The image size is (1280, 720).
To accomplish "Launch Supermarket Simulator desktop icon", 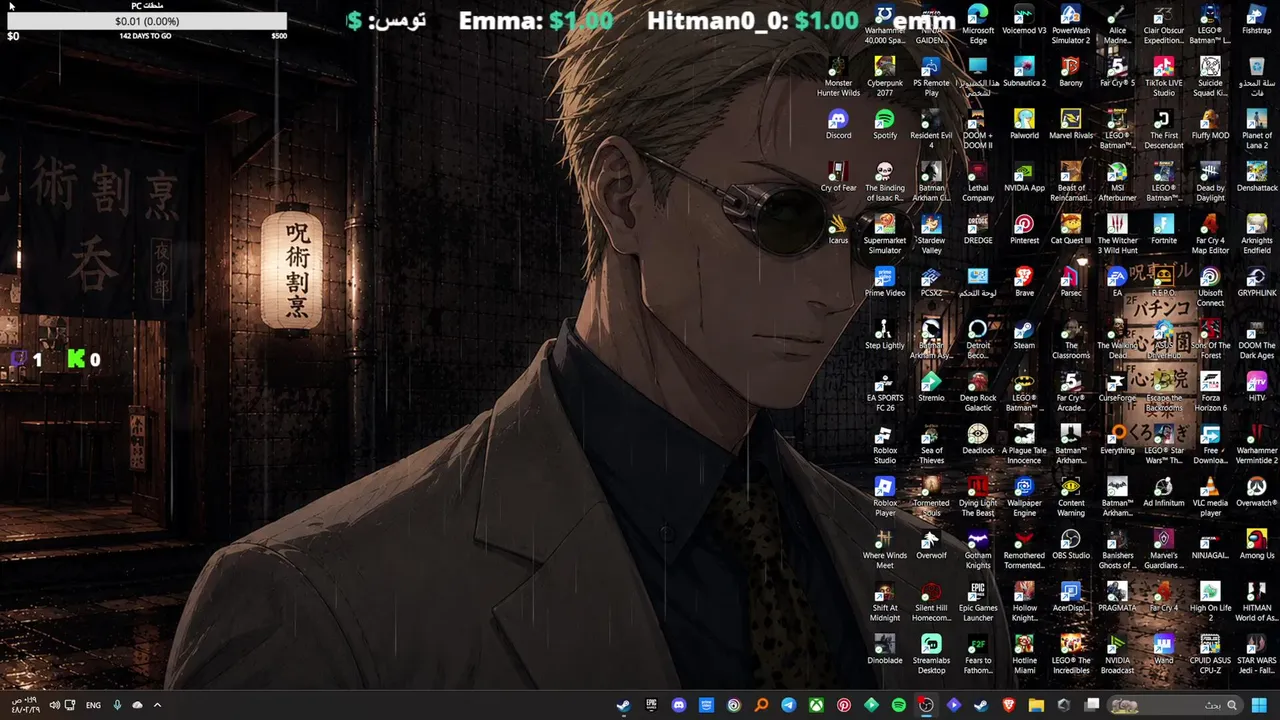I will click(885, 234).
